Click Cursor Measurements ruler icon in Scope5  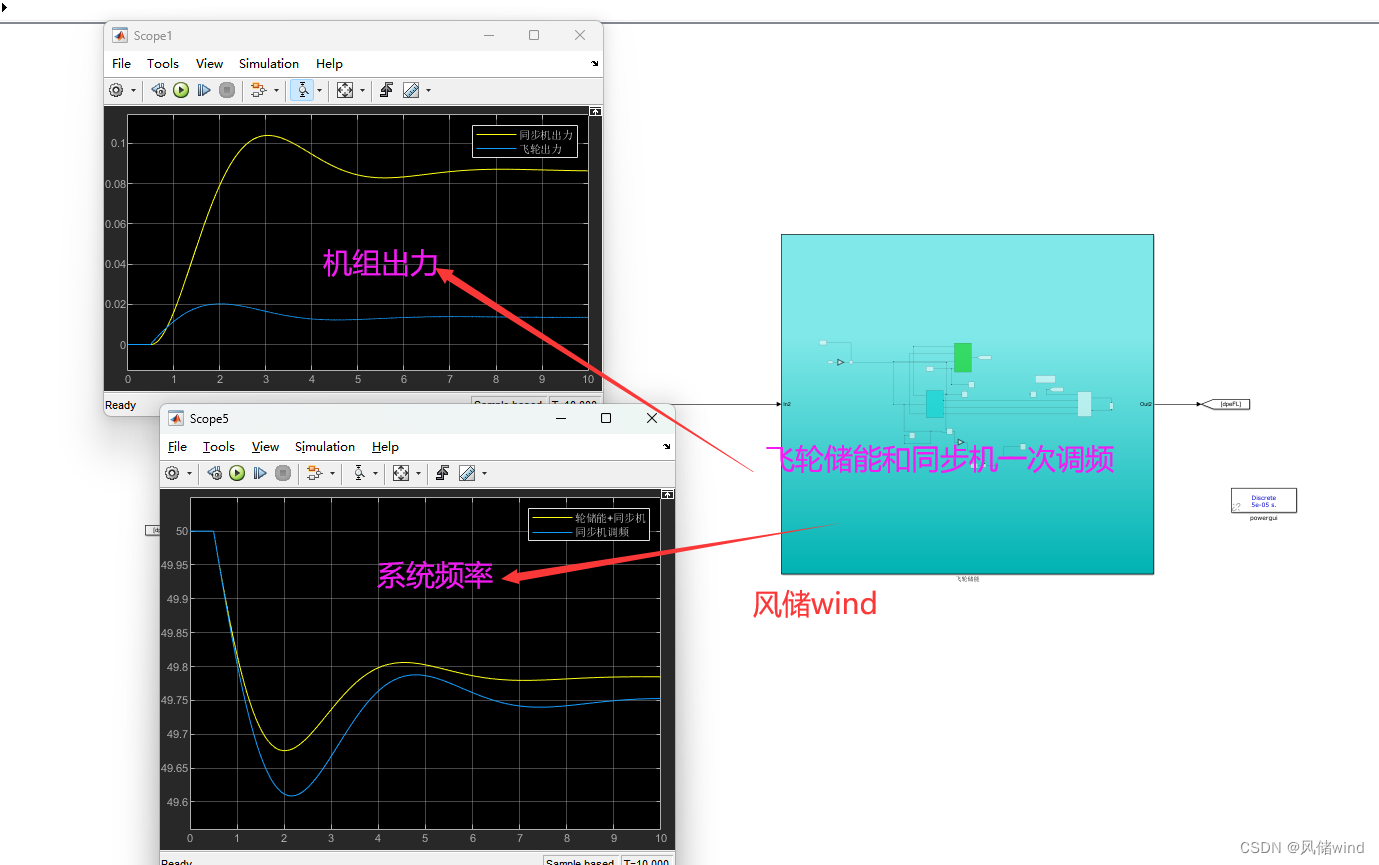coord(467,473)
